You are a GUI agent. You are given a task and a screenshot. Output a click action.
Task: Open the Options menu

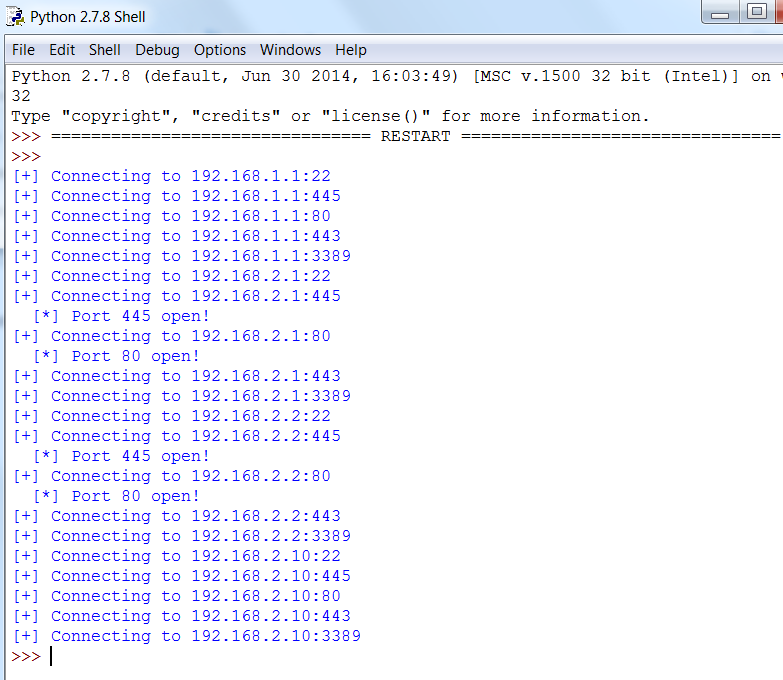click(x=220, y=50)
